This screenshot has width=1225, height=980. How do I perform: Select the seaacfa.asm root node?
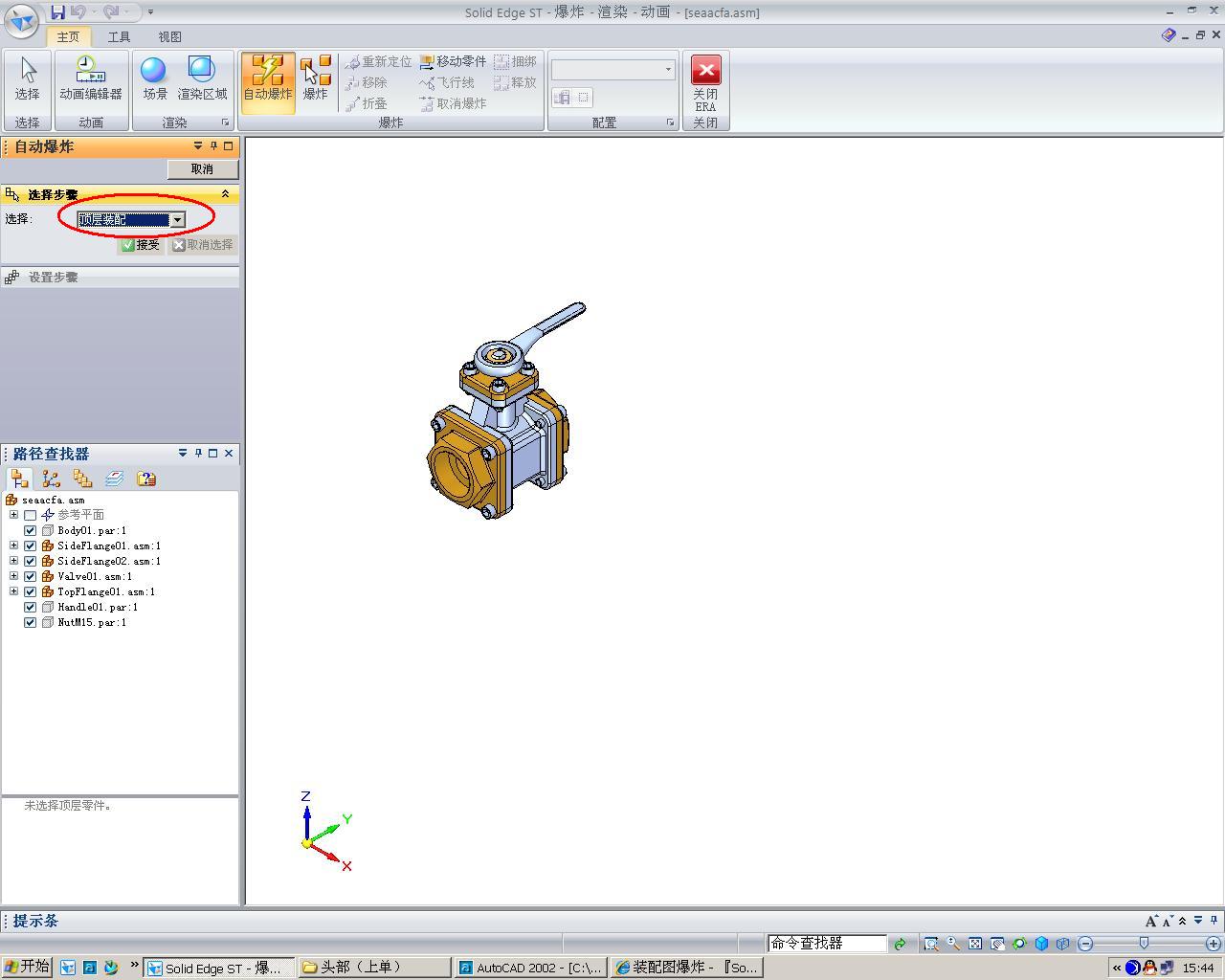(53, 500)
